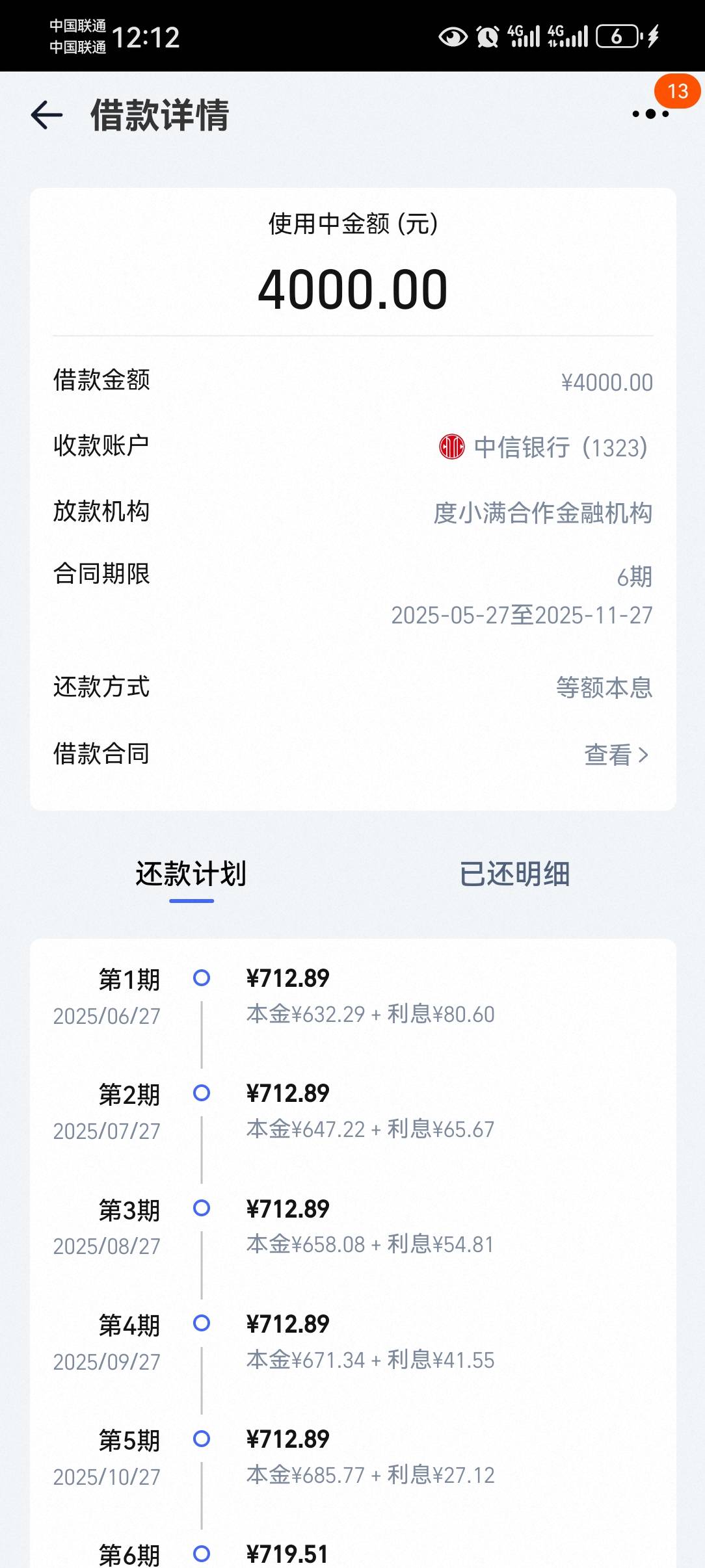Tap the CITIC Bank logo icon
The image size is (705, 1568).
coord(451,447)
